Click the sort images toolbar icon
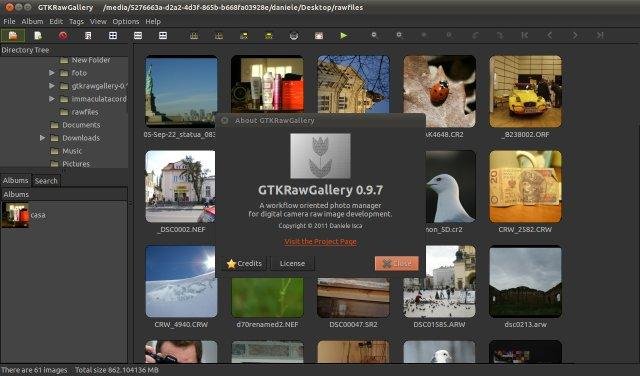 88,36
